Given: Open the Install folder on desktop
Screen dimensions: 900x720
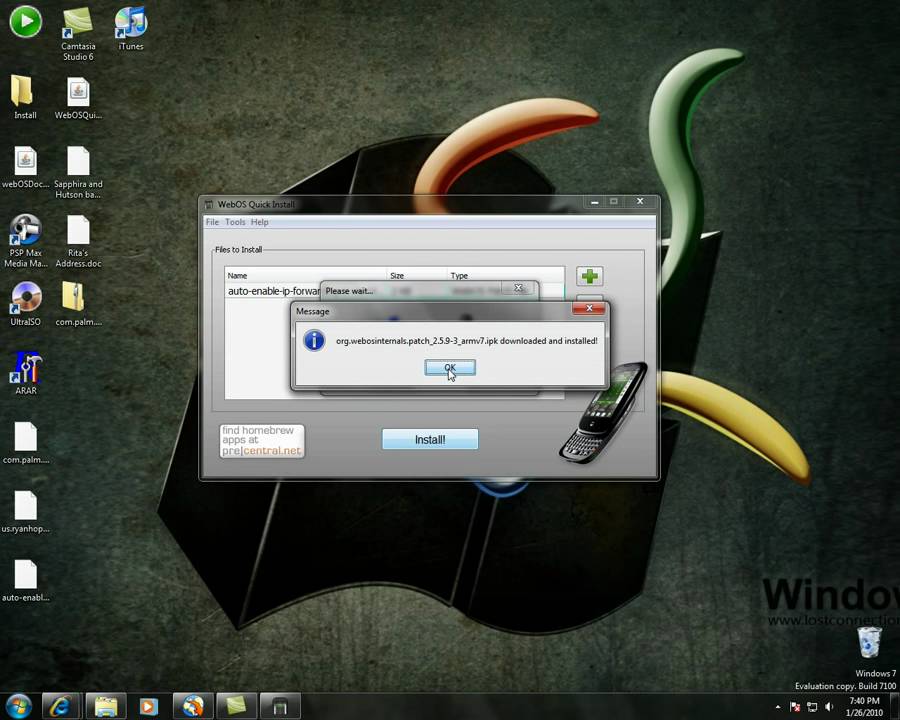Looking at the screenshot, I should 25,97.
